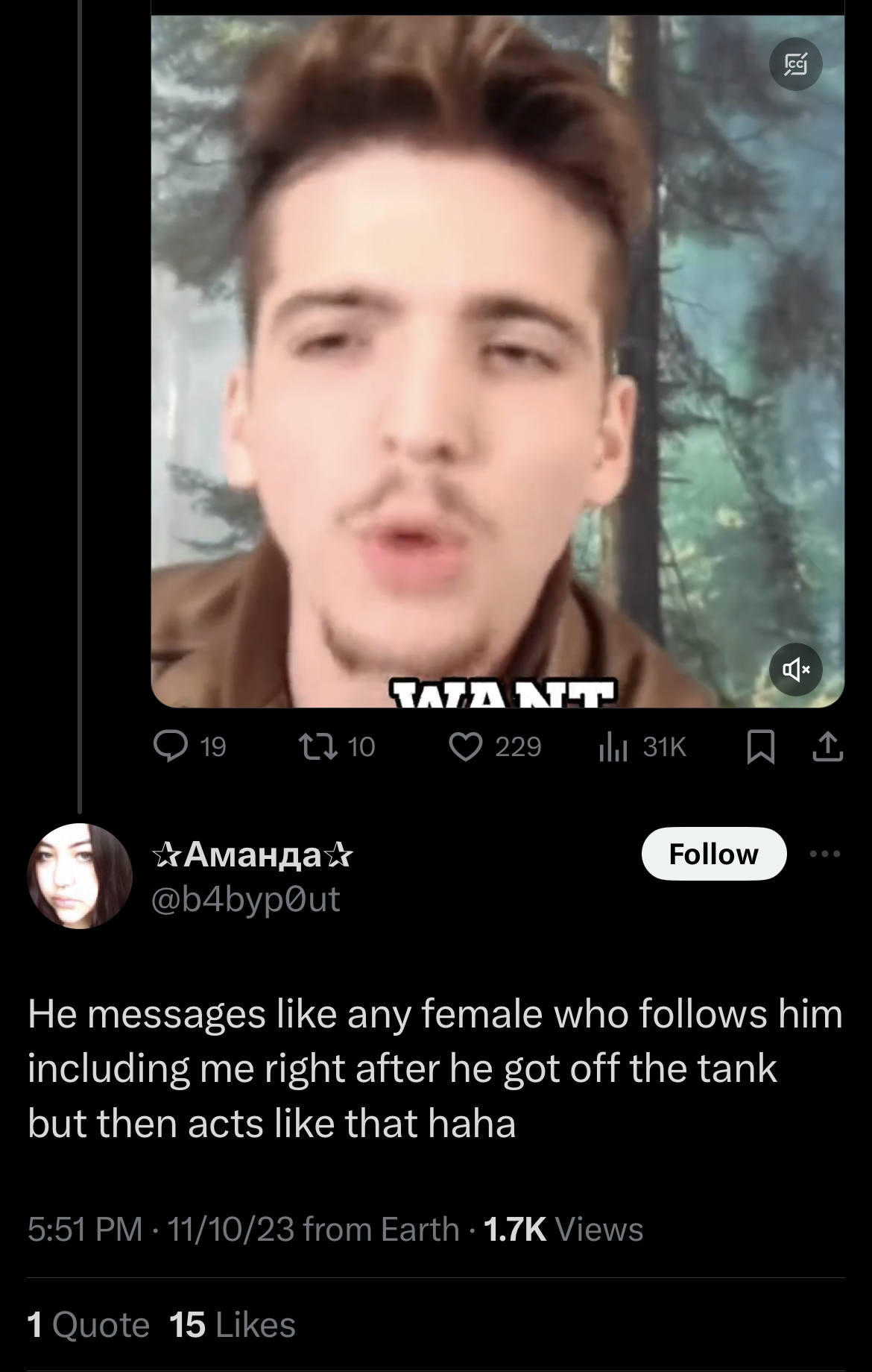The image size is (872, 1372).
Task: Play the video of the man
Action: pyautogui.click(x=498, y=362)
